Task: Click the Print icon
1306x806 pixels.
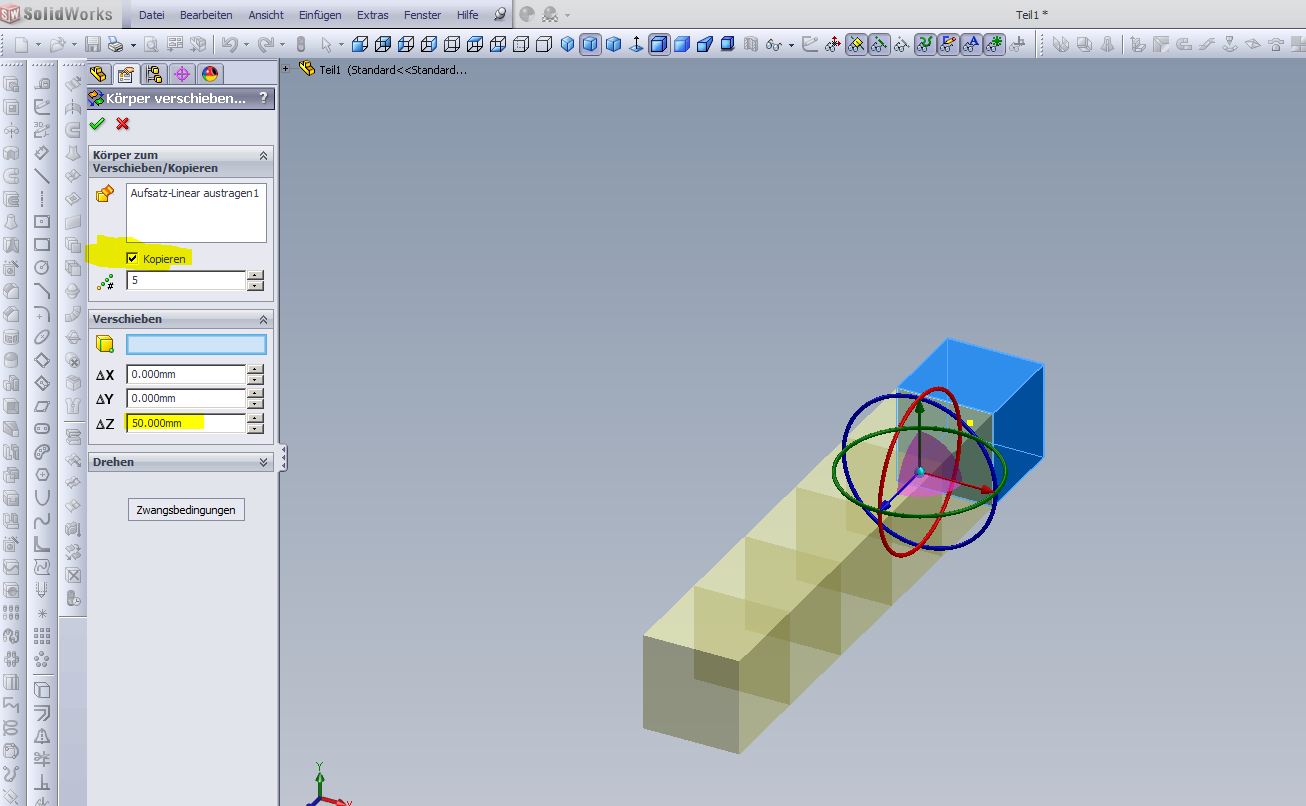Action: click(x=115, y=44)
